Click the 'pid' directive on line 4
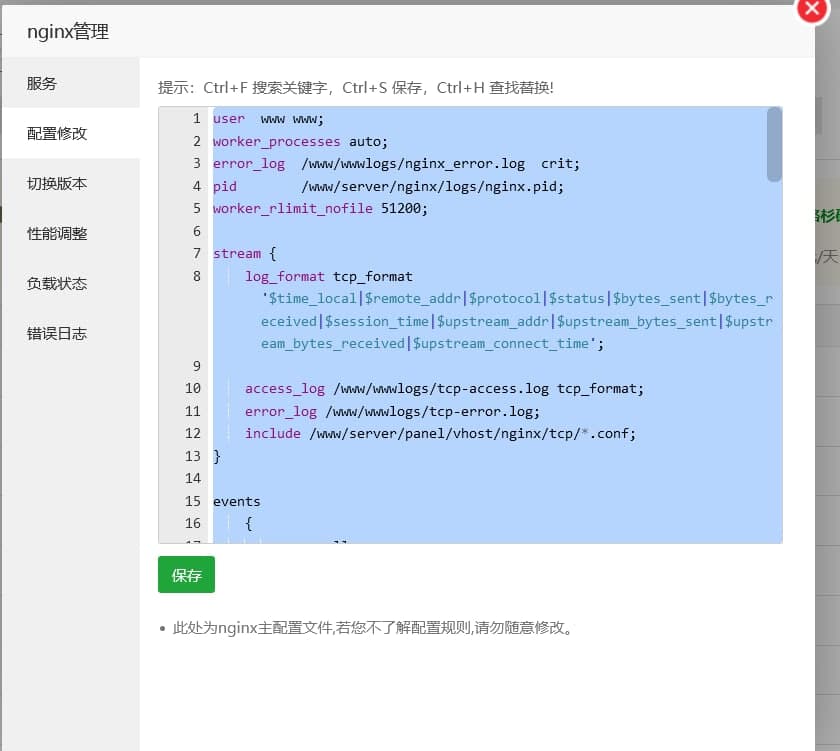This screenshot has width=840, height=751. (x=224, y=186)
